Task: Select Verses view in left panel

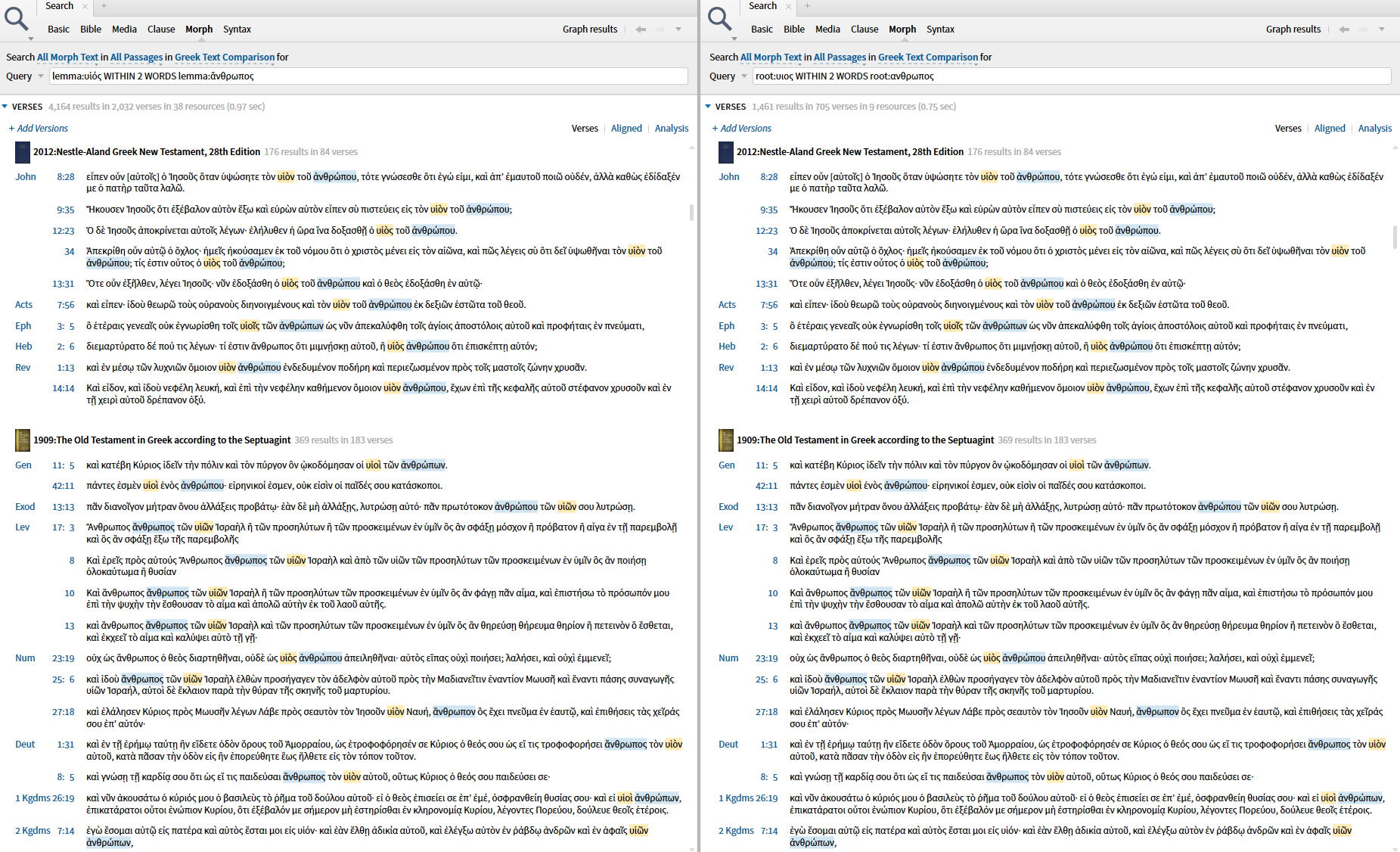Action: pos(585,129)
